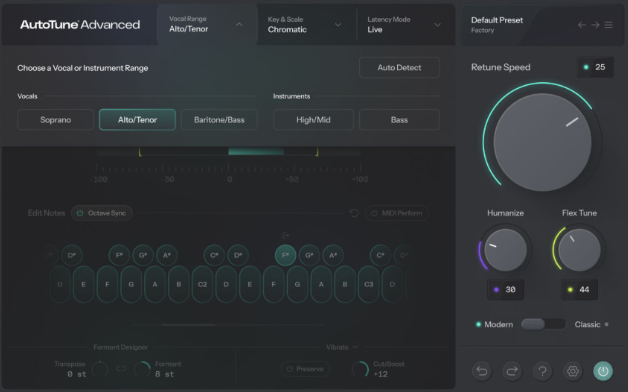
Task: Click the B key next to C2
Action: (x=179, y=284)
